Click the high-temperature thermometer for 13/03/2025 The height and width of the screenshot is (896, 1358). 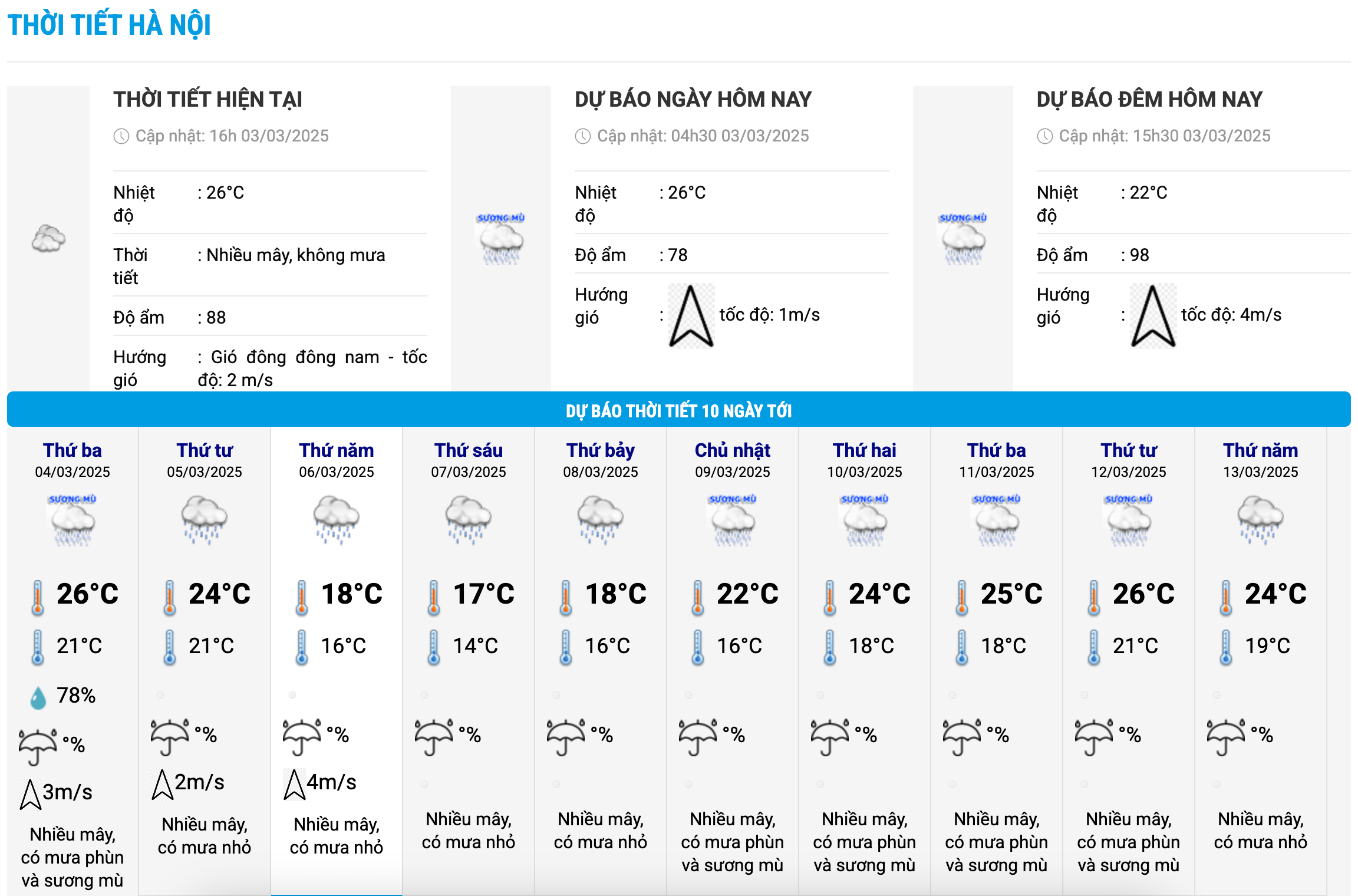[x=1226, y=597]
